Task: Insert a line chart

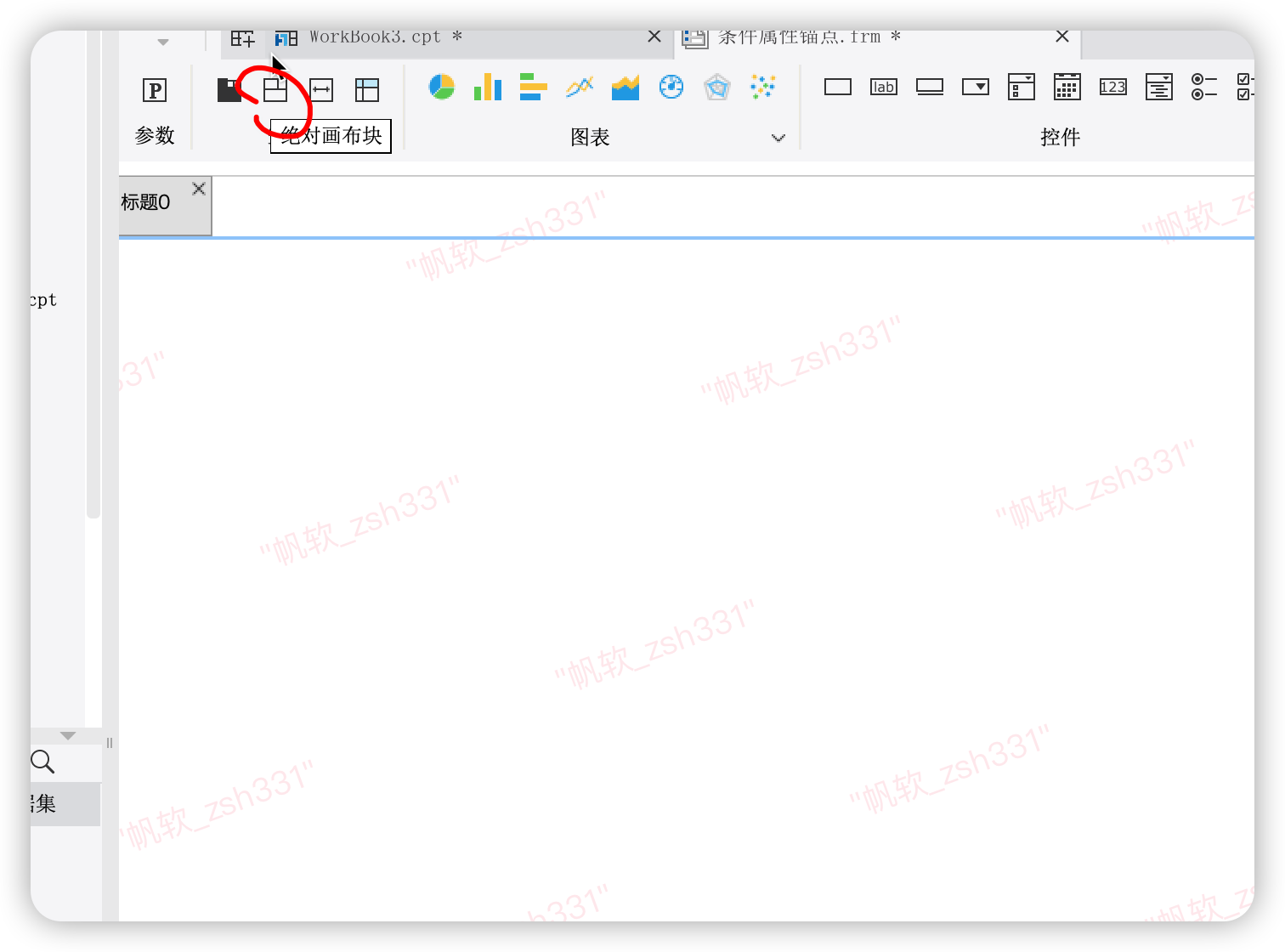Action: (580, 87)
